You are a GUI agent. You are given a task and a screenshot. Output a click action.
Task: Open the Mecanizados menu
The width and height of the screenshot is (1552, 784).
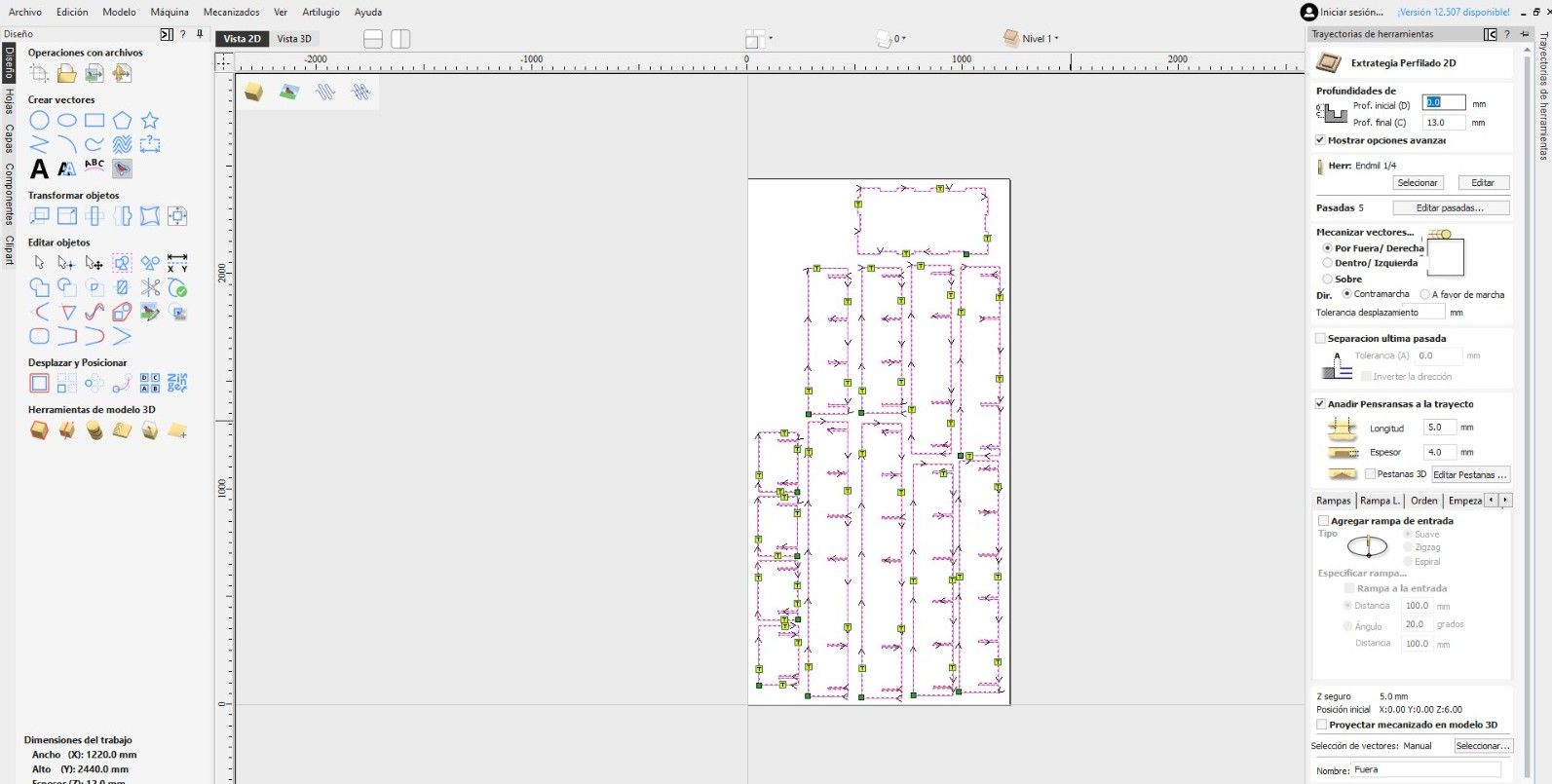(231, 12)
